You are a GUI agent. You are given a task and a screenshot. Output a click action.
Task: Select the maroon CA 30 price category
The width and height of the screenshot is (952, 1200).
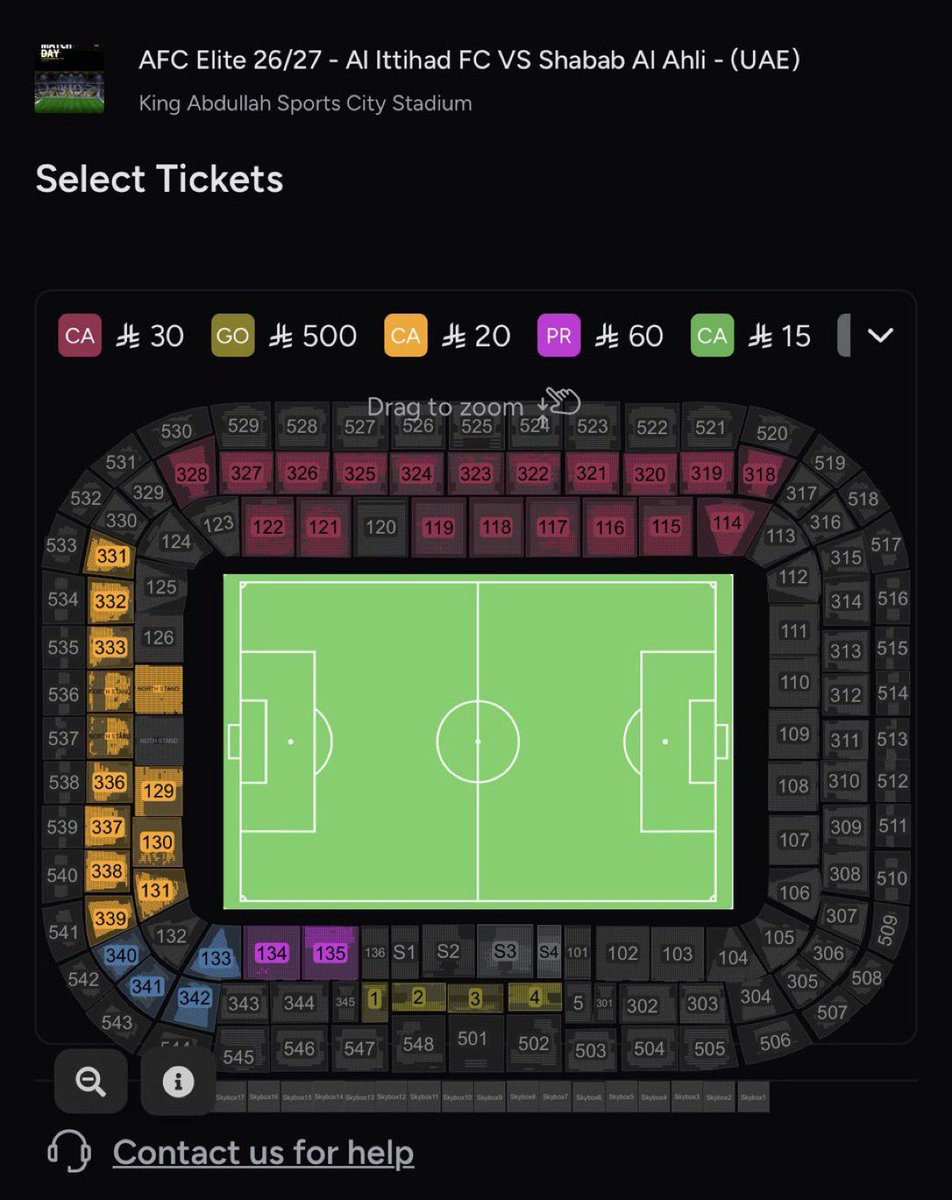(x=122, y=336)
